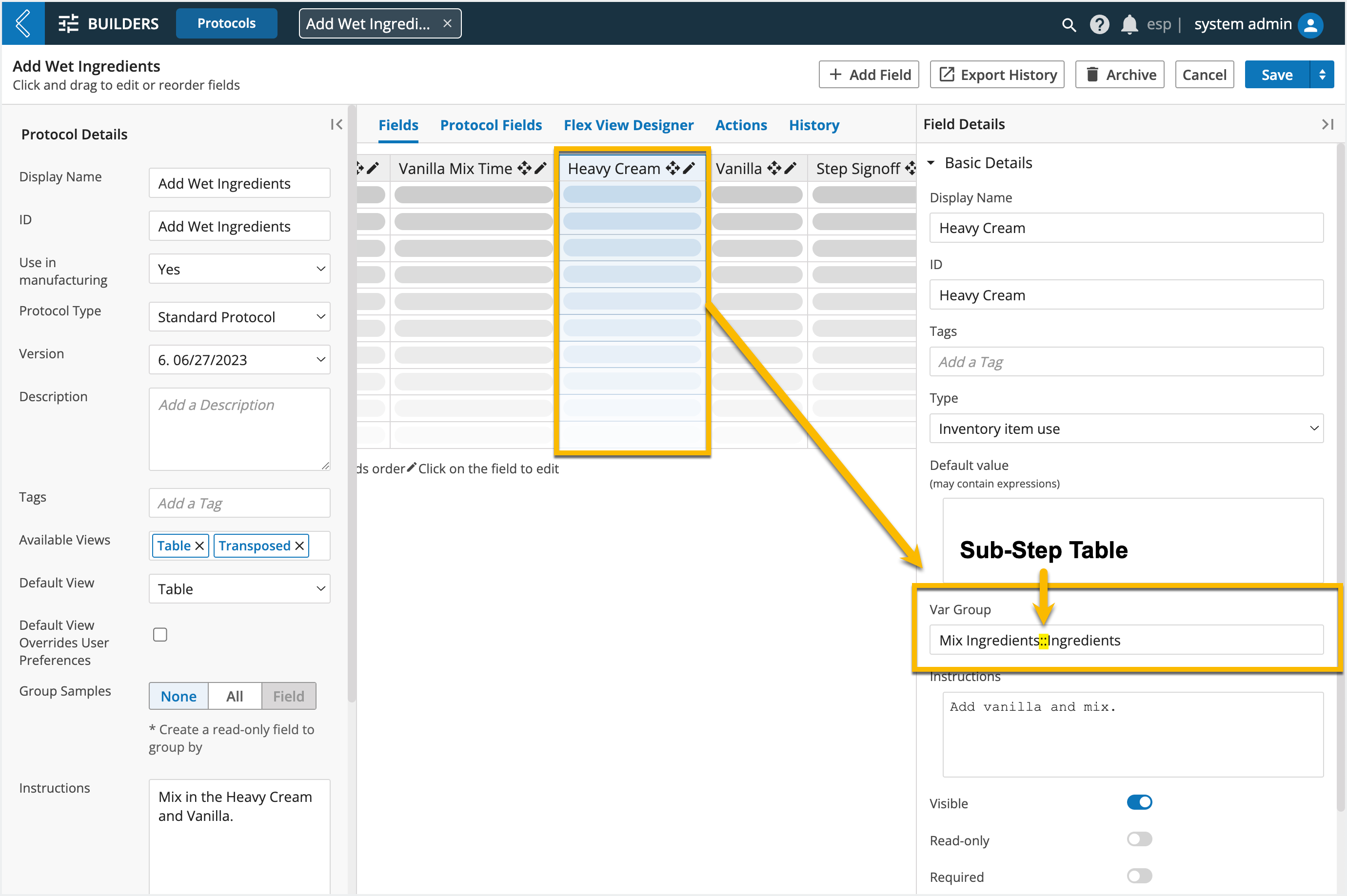1347x896 pixels.
Task: Click the move icon on Heavy Cream
Action: (x=673, y=168)
